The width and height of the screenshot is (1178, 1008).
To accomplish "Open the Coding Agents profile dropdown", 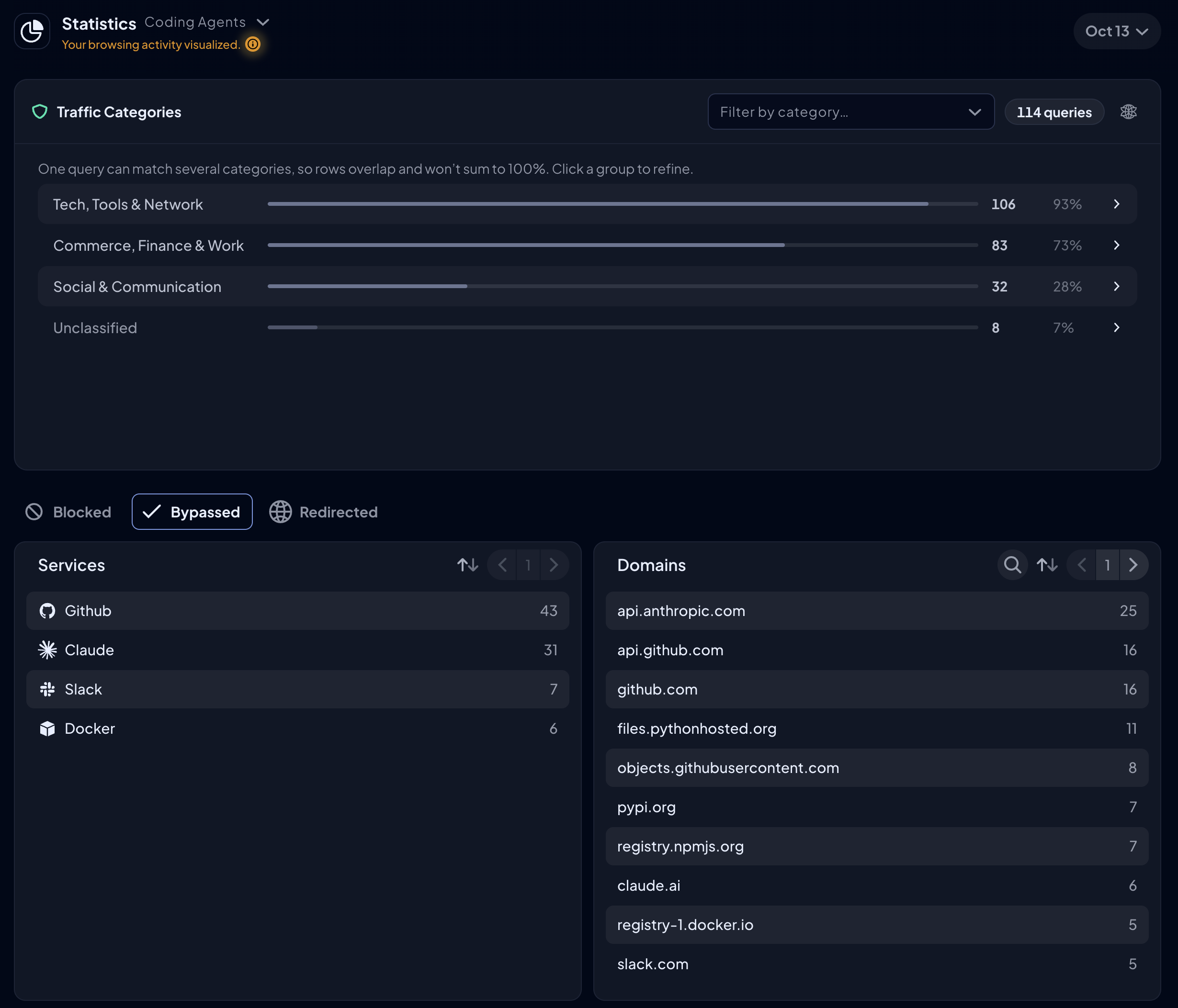I will click(x=207, y=22).
